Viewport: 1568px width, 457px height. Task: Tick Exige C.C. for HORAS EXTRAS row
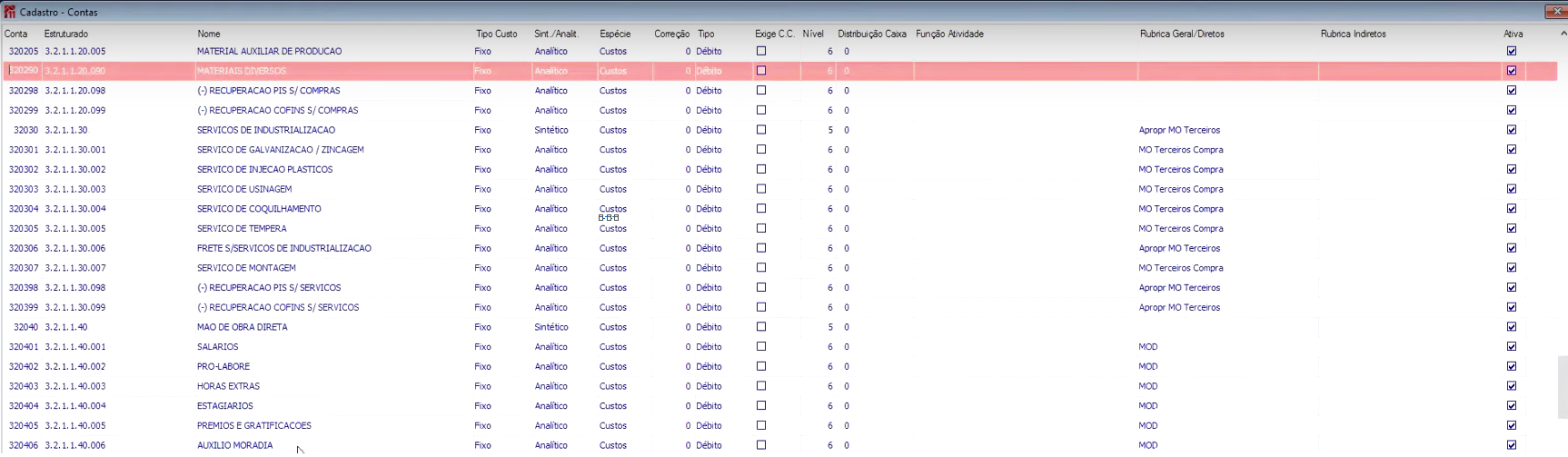(761, 386)
